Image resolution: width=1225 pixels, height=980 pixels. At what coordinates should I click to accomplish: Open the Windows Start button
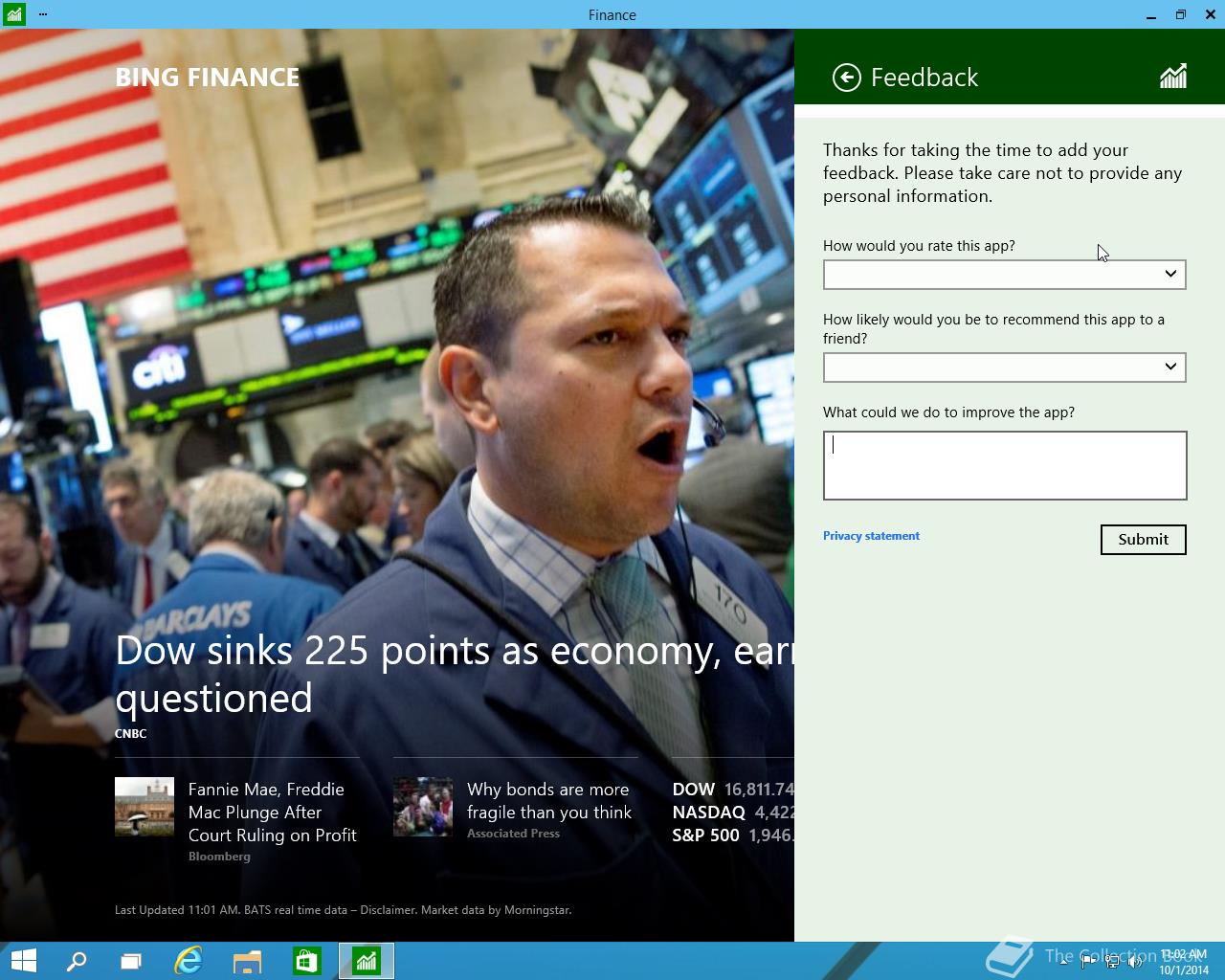pyautogui.click(x=23, y=961)
